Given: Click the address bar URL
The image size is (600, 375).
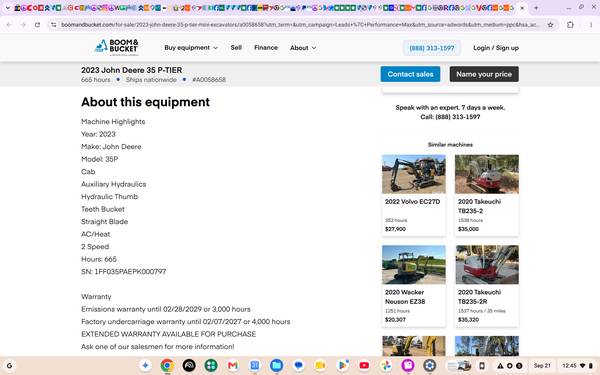Looking at the screenshot, I should pyautogui.click(x=300, y=25).
